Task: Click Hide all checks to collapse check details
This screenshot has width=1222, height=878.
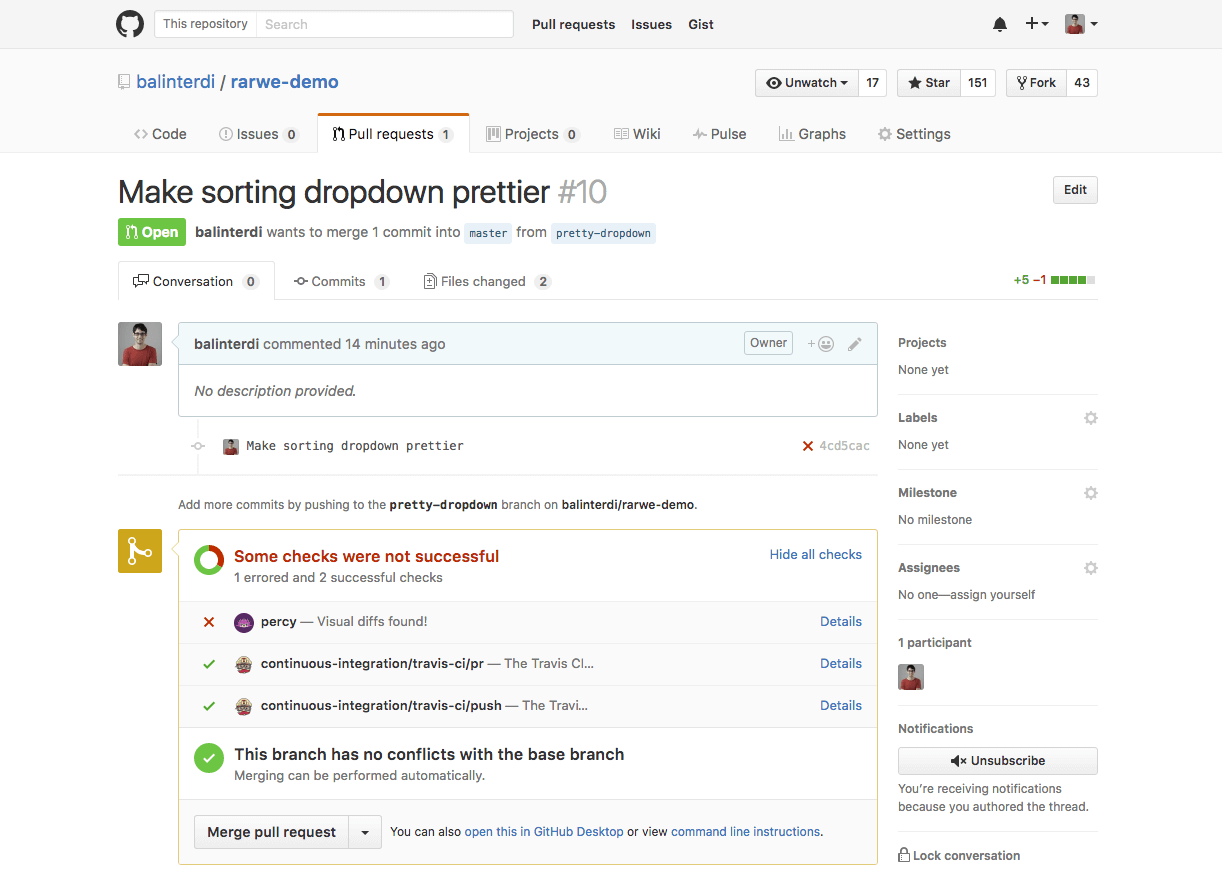Action: [815, 554]
